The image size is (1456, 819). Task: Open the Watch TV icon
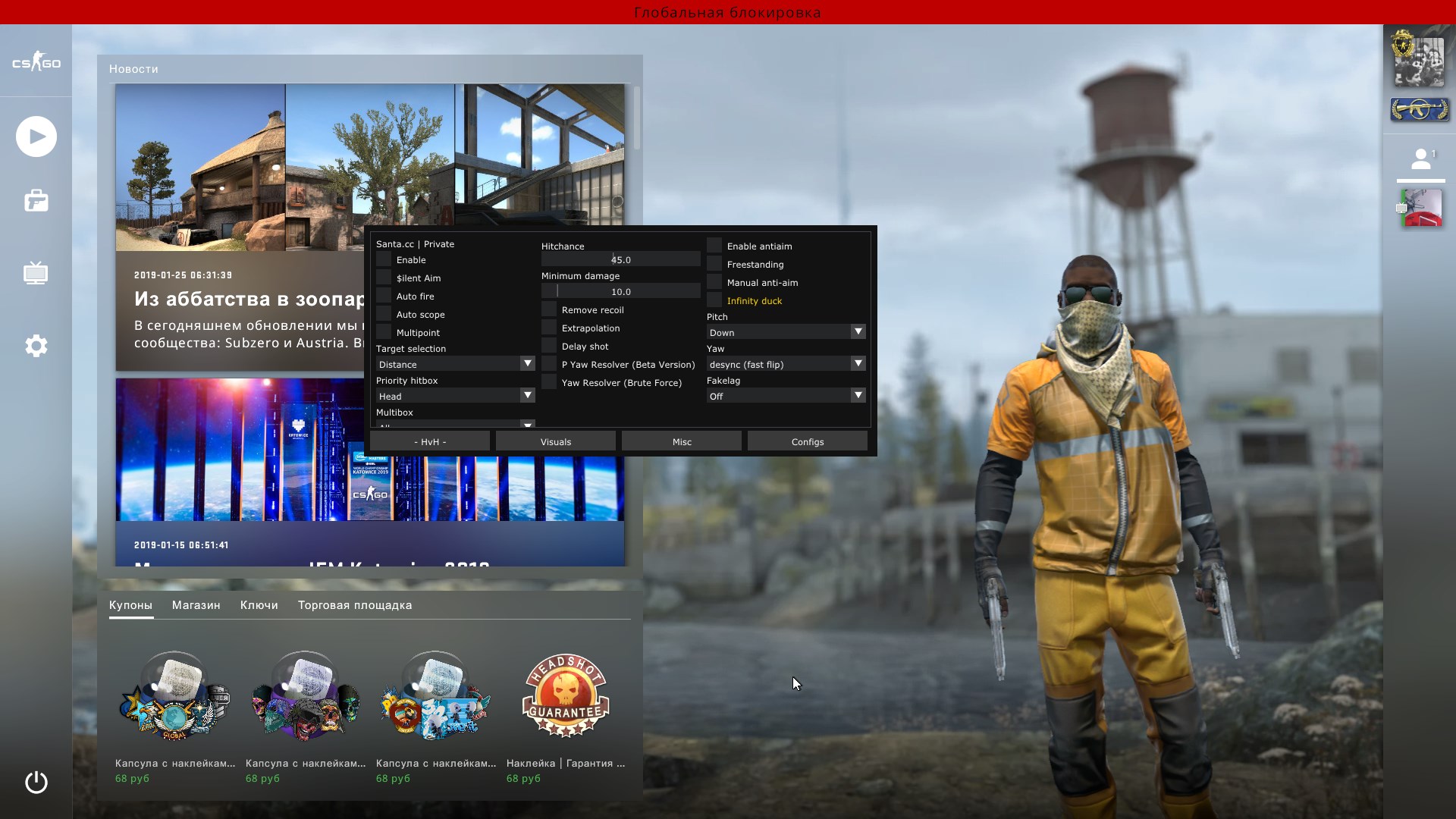point(36,273)
